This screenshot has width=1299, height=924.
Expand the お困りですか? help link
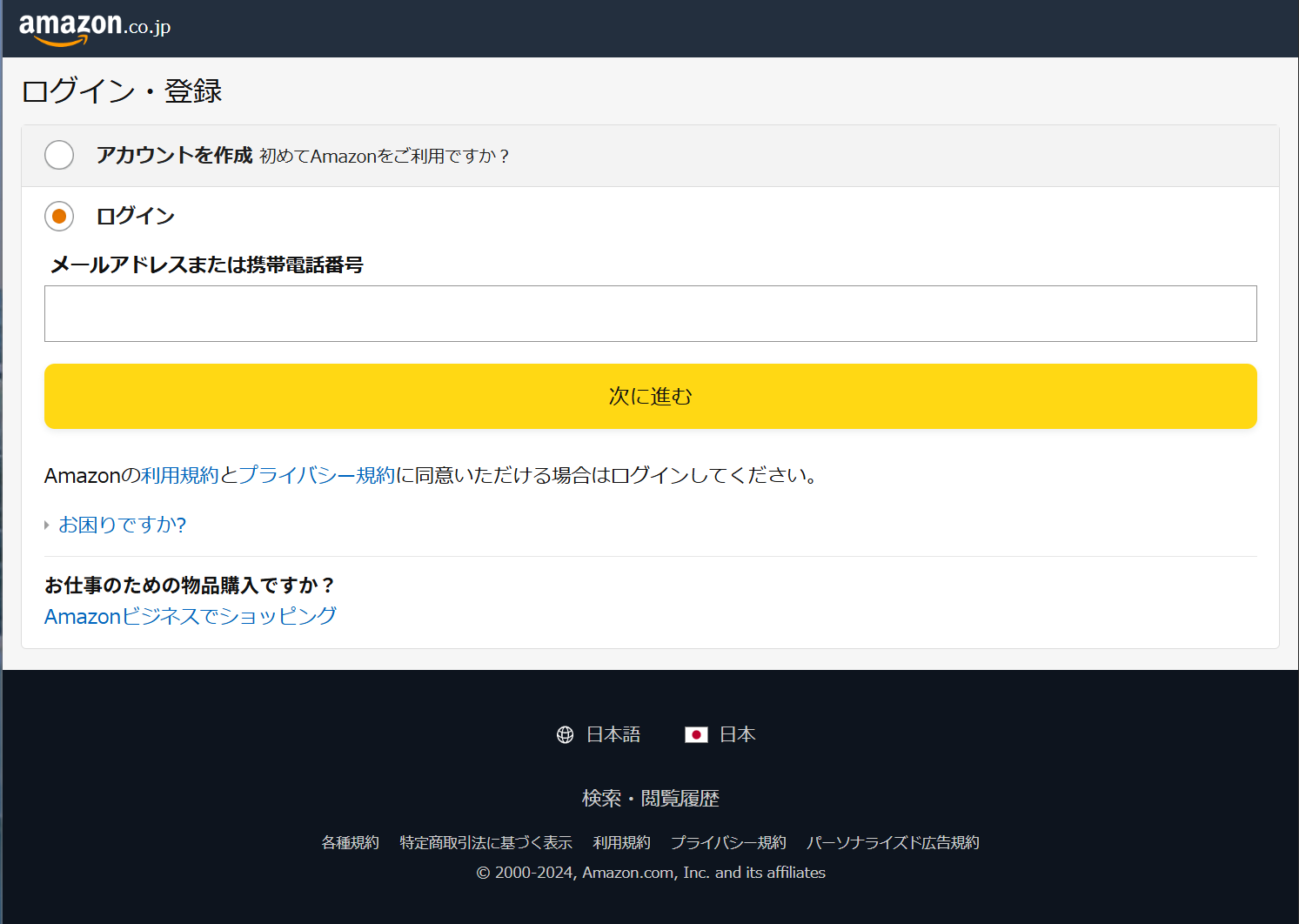pos(122,525)
